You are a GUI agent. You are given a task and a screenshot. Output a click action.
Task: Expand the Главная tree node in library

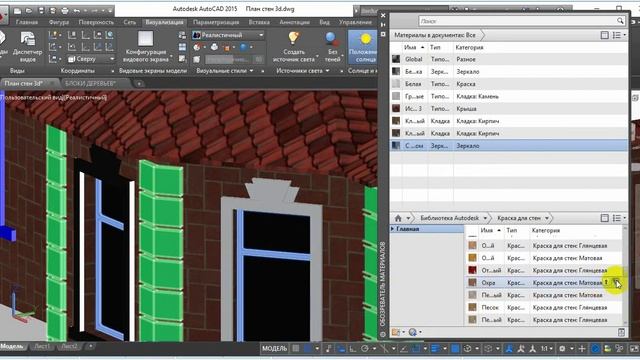coord(393,229)
